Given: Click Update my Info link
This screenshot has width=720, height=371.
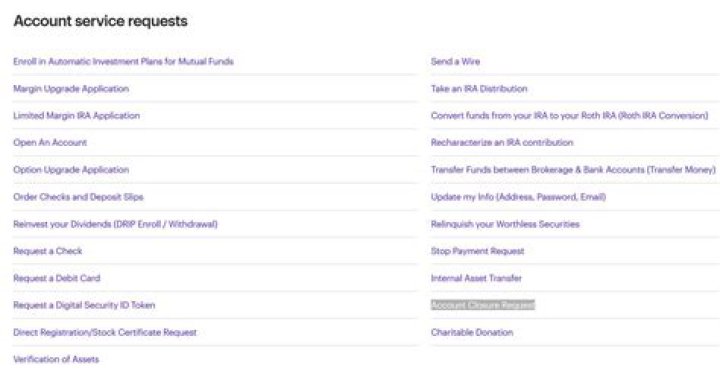Looking at the screenshot, I should coord(518,197).
